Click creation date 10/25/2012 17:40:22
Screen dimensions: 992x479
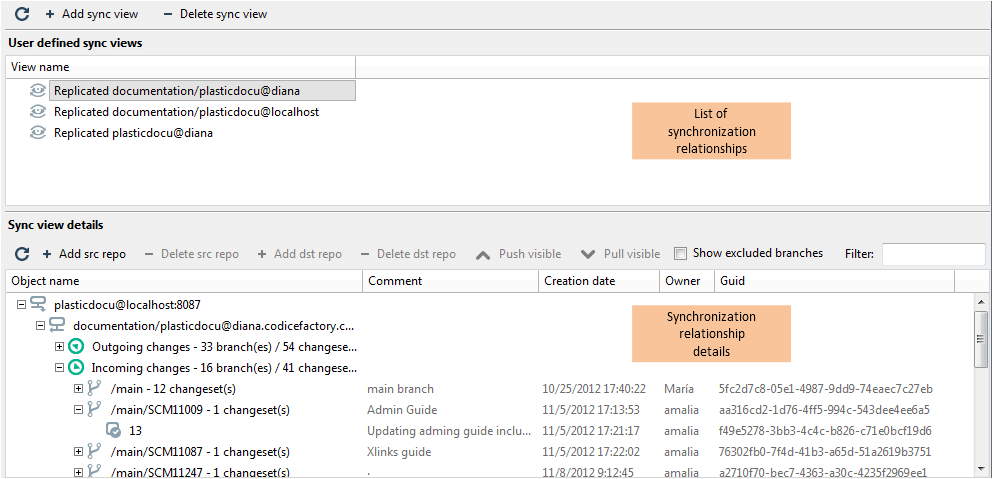point(594,389)
